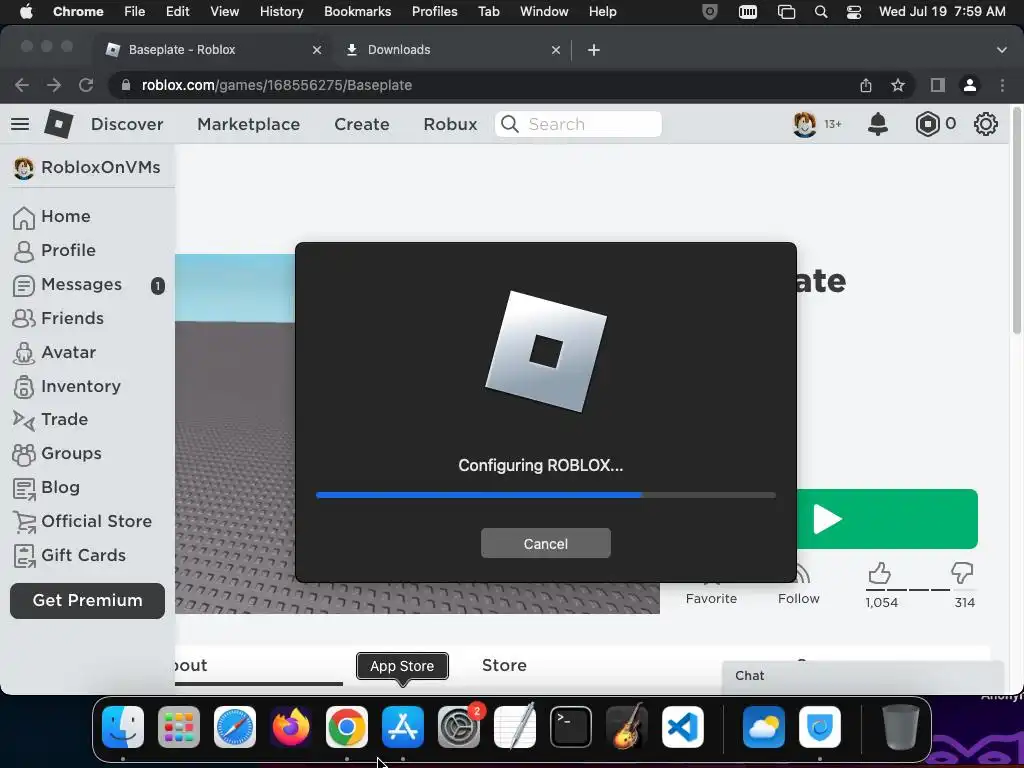Open the Roblox settings gear
This screenshot has width=1024, height=768.
pyautogui.click(x=985, y=124)
